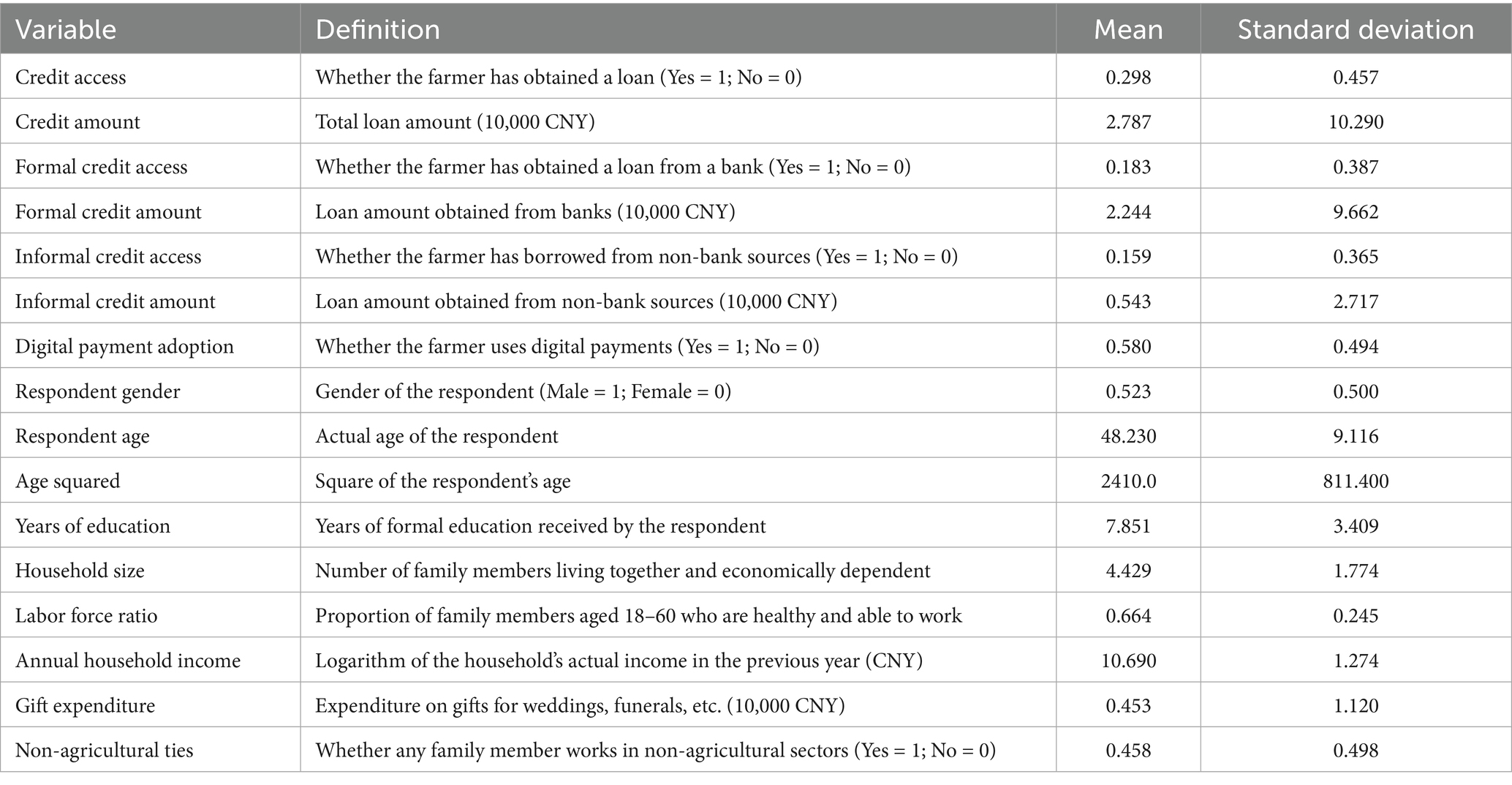Click the Formal credit access cell
Screen dimensions: 1512x785
[x=101, y=167]
